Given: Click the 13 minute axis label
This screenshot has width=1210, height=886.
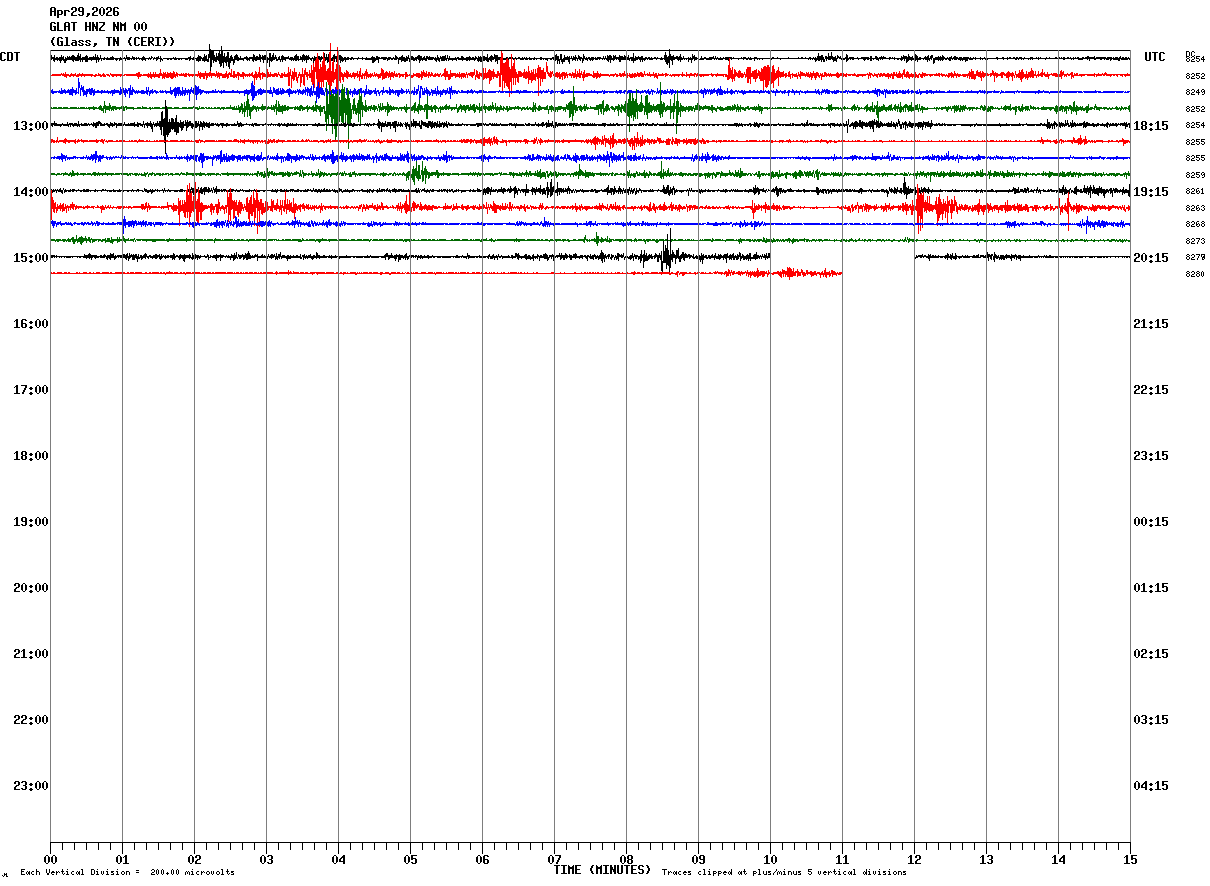Looking at the screenshot, I should (x=986, y=860).
